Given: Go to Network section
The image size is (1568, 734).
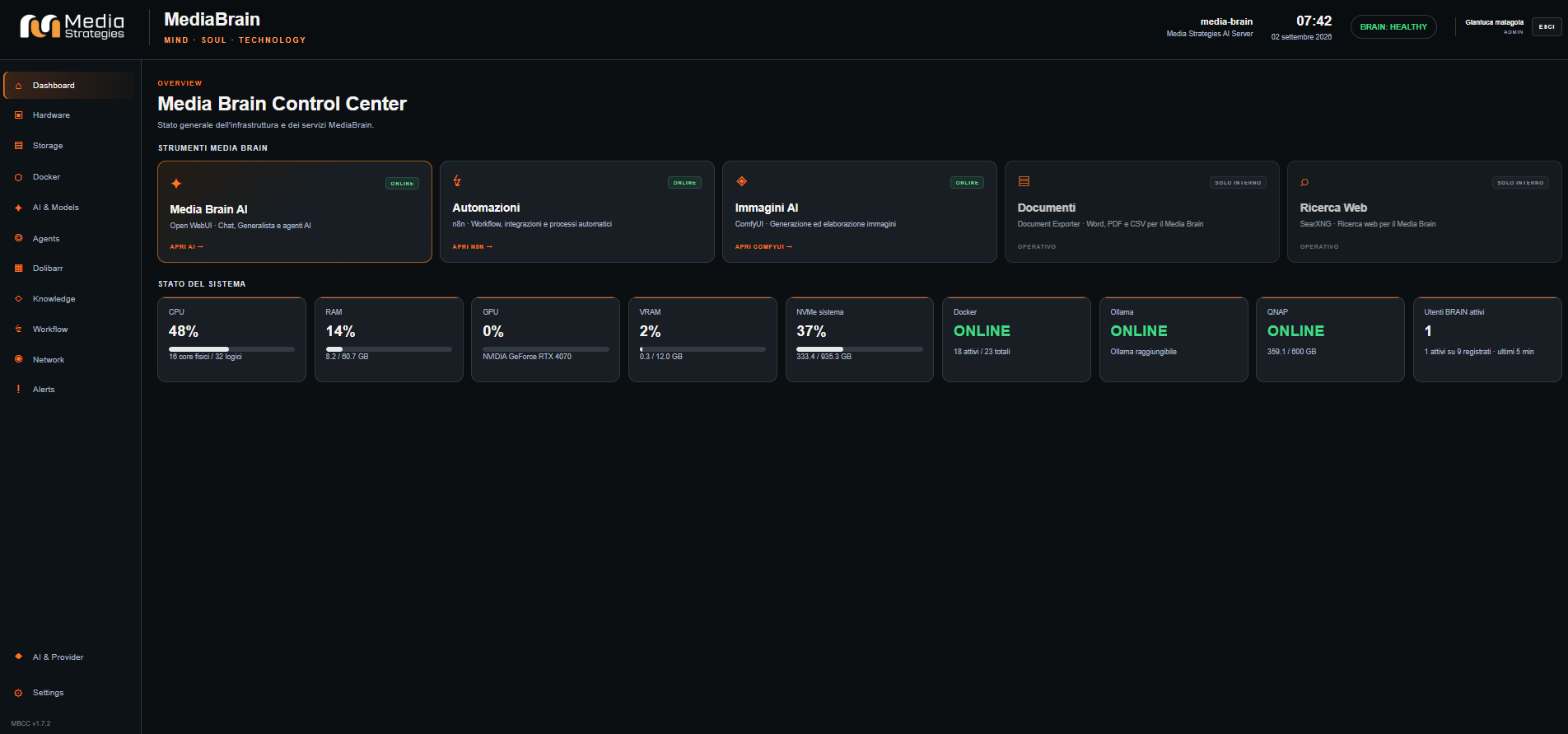Looking at the screenshot, I should pos(69,359).
